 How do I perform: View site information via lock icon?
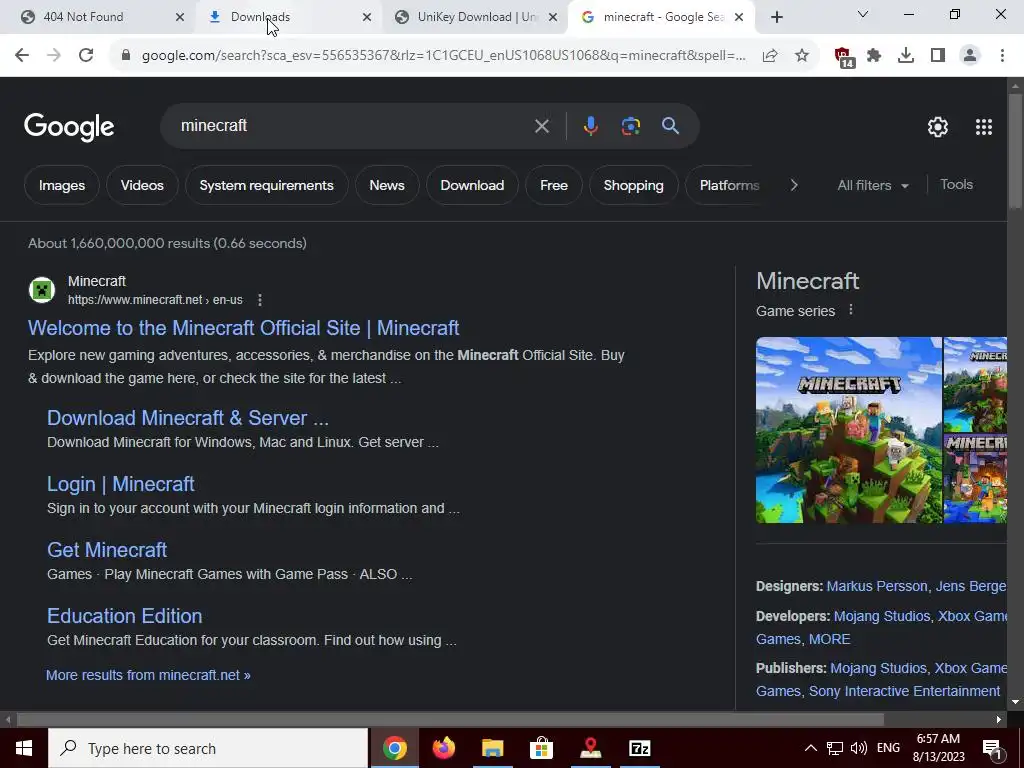point(126,56)
